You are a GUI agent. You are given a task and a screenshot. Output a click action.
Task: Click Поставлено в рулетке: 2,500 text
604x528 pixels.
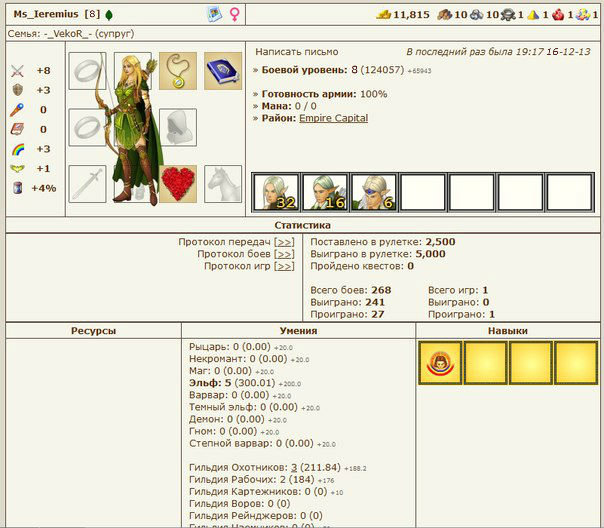tap(383, 242)
